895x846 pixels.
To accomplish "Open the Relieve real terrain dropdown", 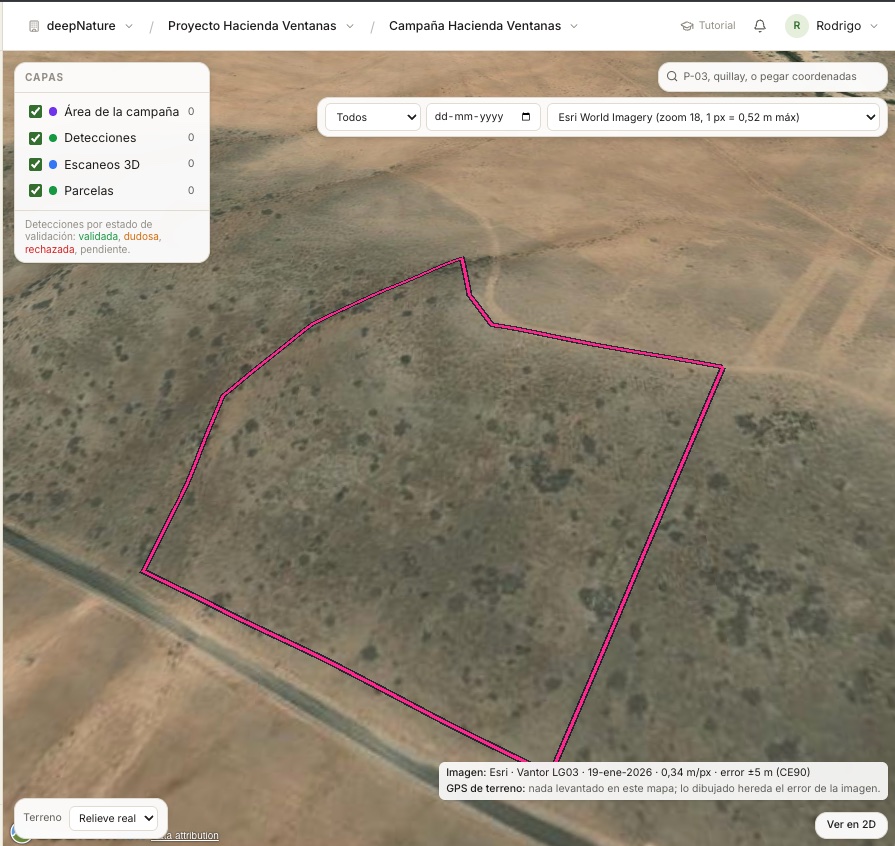I will (114, 818).
